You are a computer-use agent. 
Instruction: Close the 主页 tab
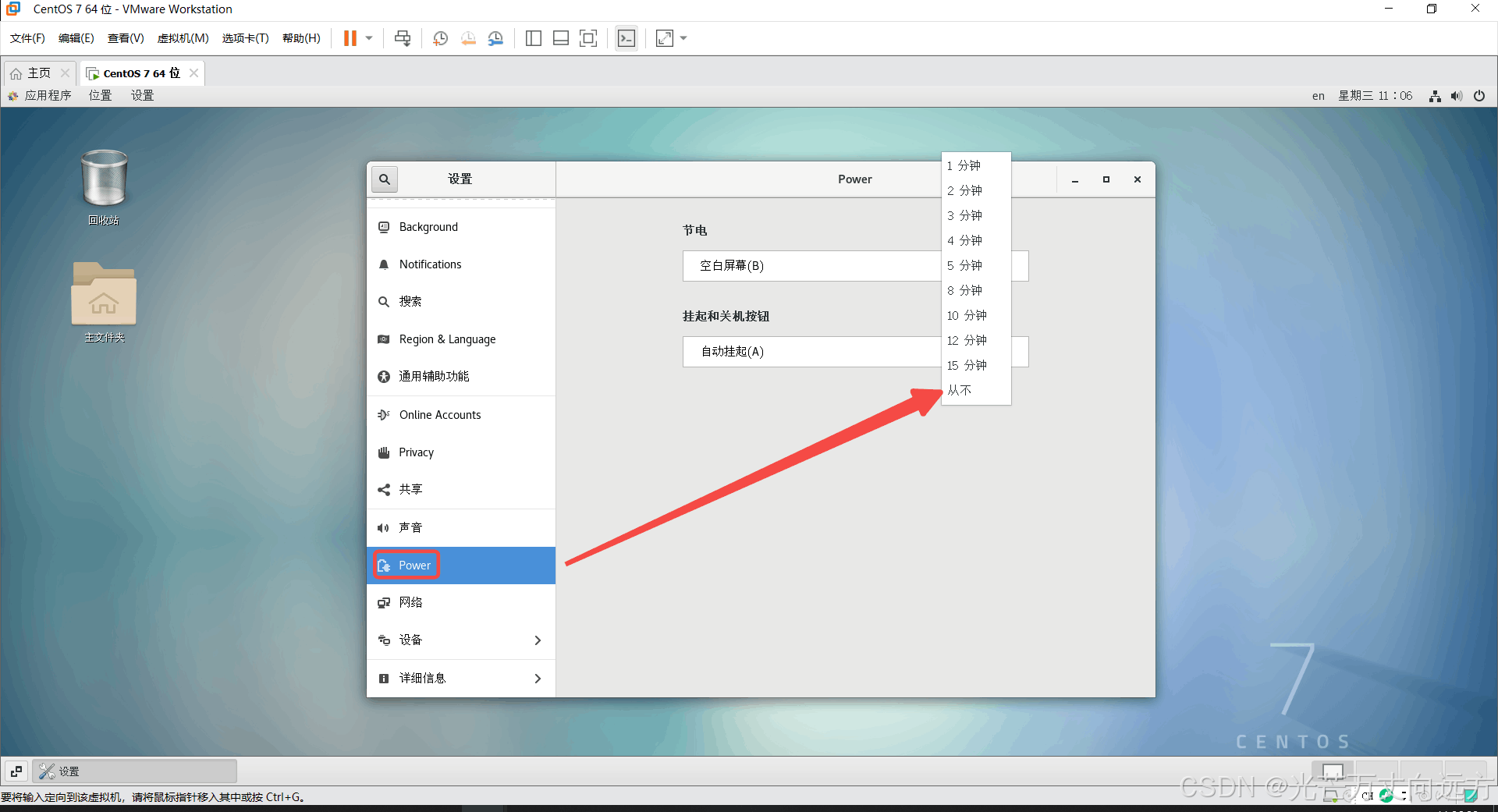[x=66, y=73]
